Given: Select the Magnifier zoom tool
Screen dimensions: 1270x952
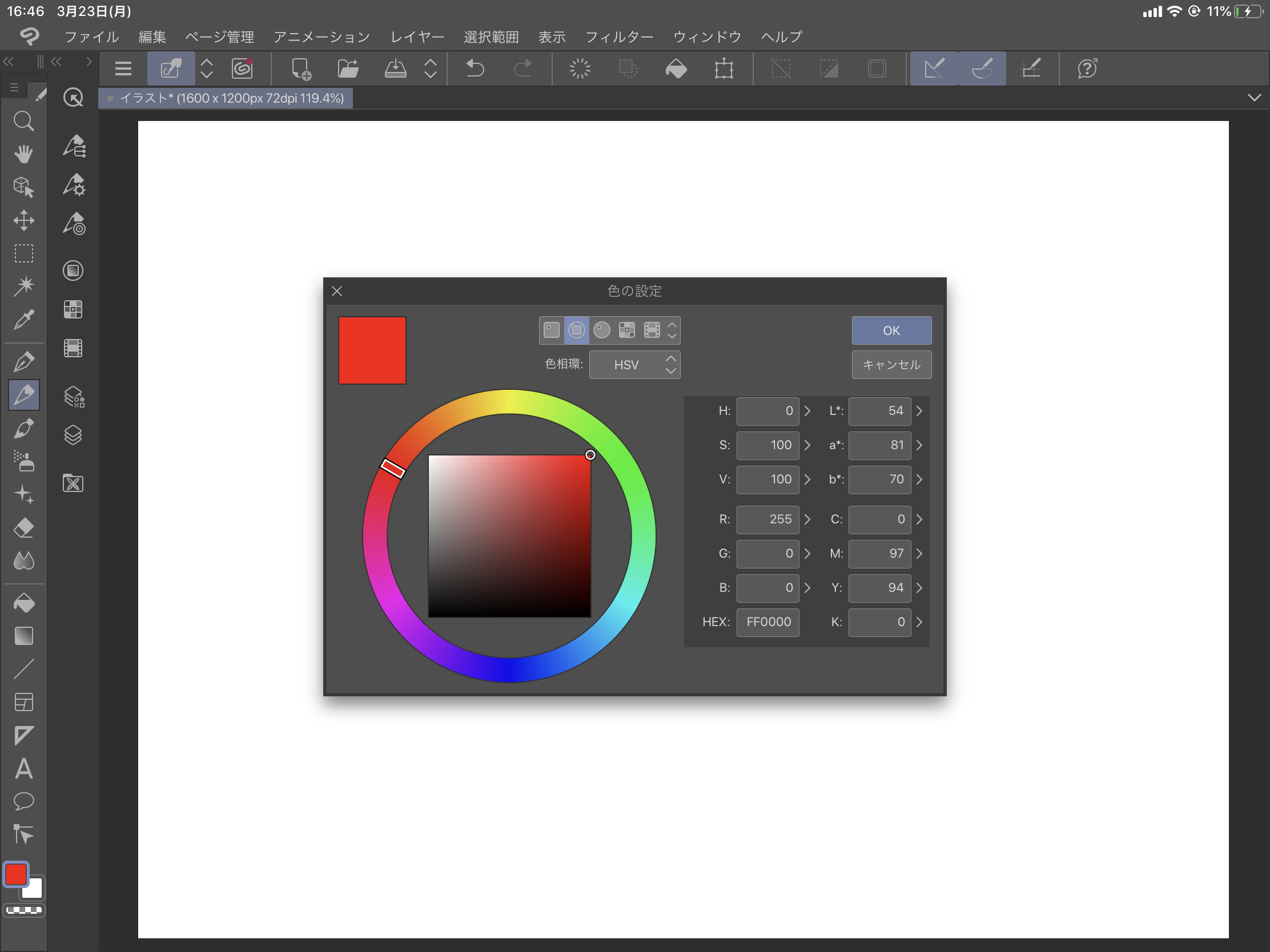Looking at the screenshot, I should (x=23, y=121).
